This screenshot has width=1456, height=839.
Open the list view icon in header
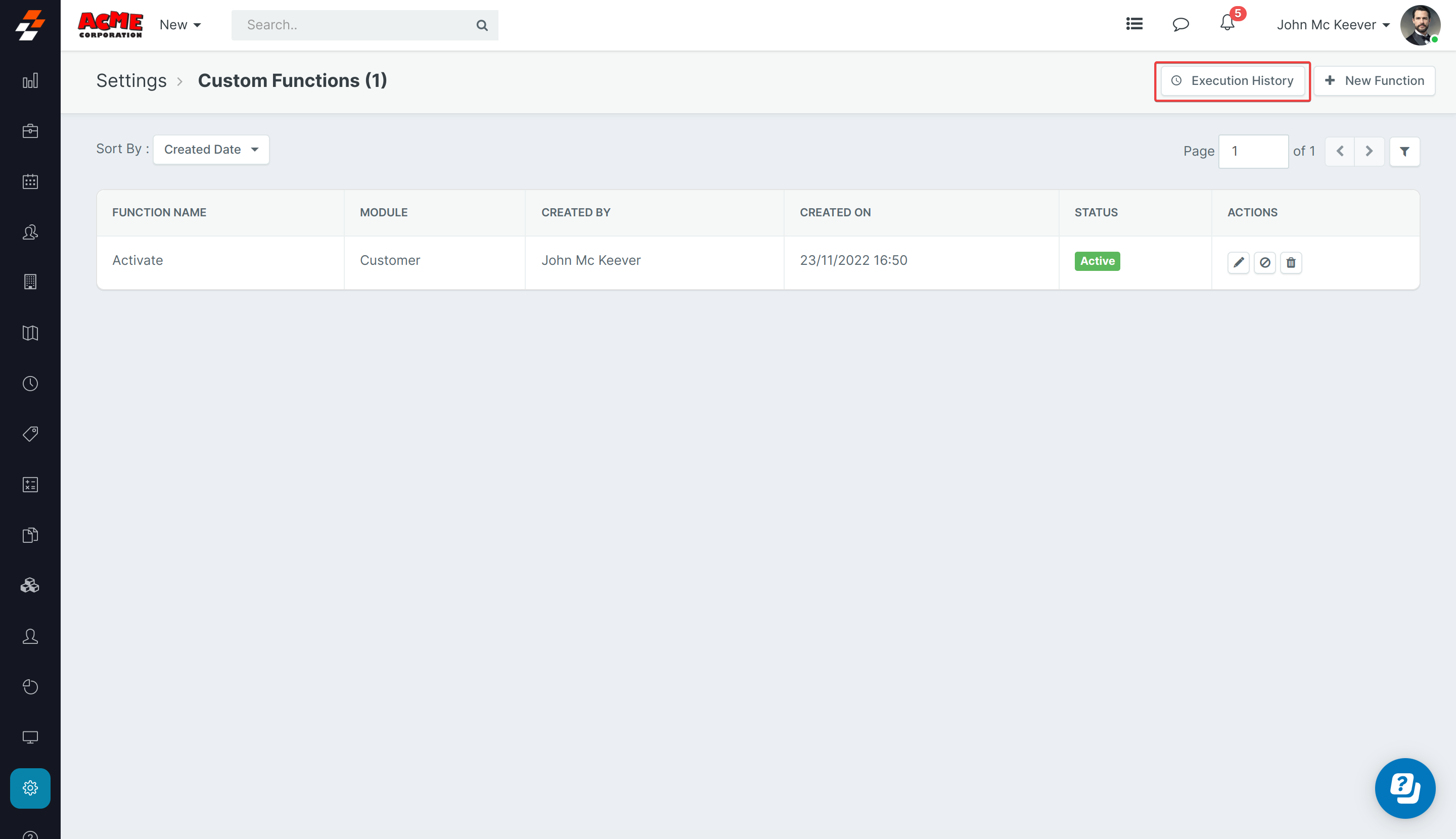1134,24
